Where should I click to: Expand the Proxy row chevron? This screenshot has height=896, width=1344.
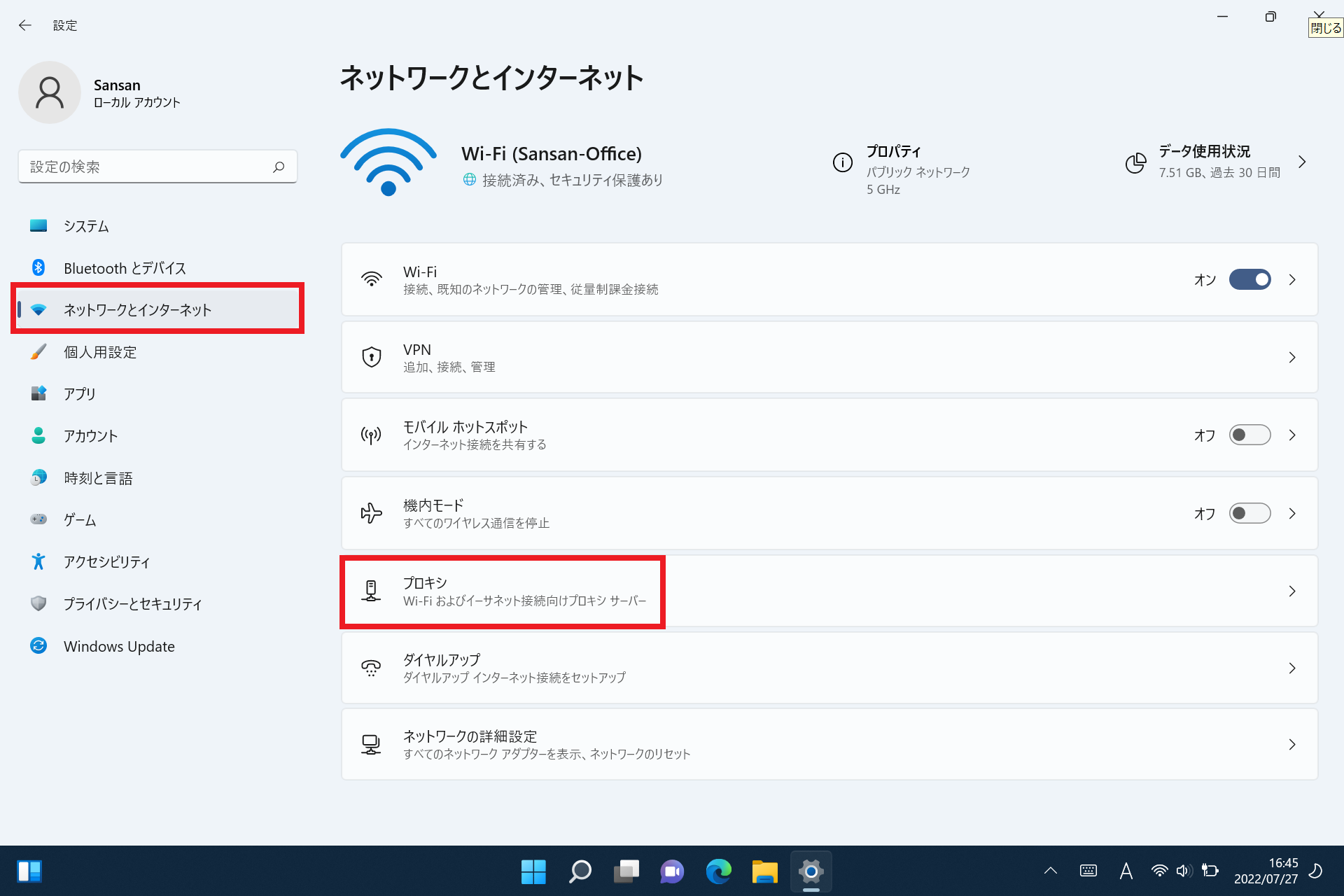pyautogui.click(x=1292, y=591)
